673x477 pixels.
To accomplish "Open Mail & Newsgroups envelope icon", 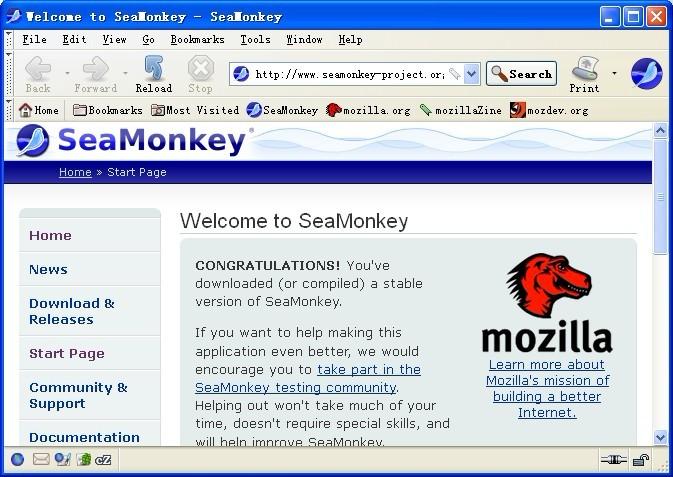I will [41, 459].
